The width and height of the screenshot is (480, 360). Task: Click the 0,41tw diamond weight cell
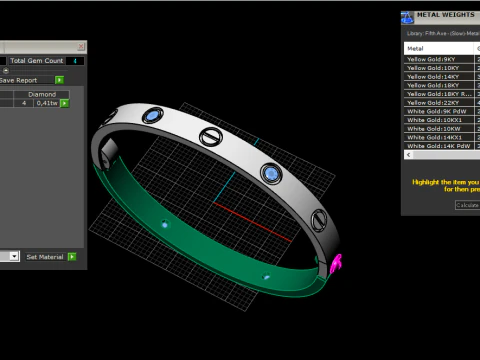click(x=47, y=103)
